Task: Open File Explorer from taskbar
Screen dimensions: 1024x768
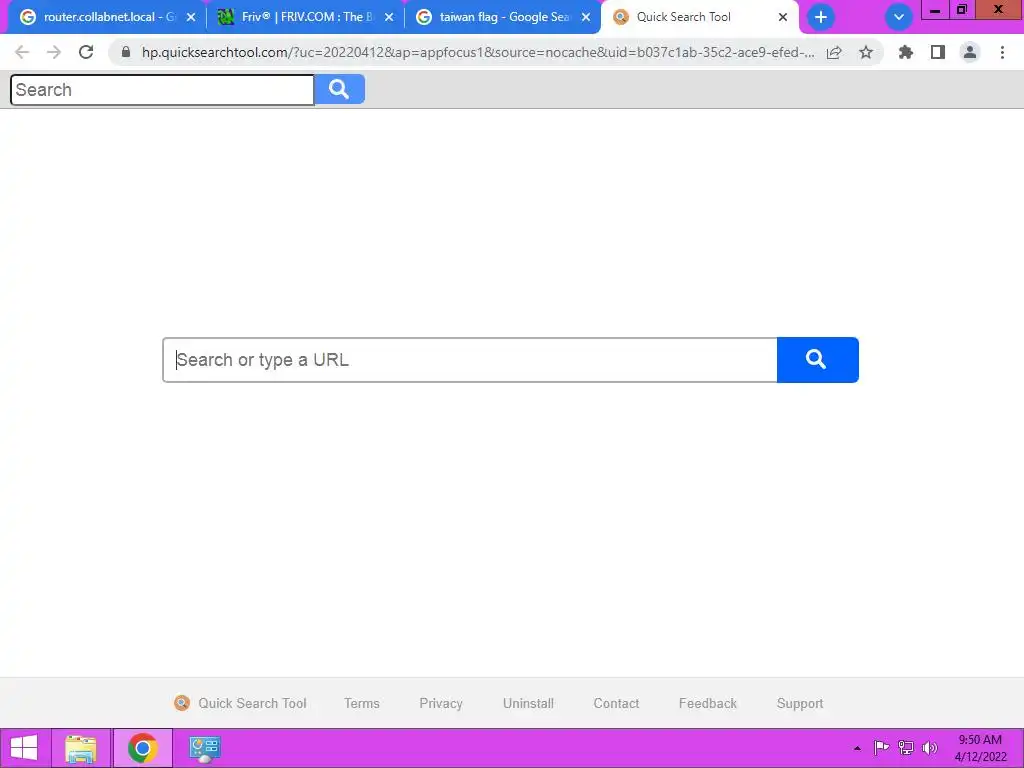Action: coord(81,748)
